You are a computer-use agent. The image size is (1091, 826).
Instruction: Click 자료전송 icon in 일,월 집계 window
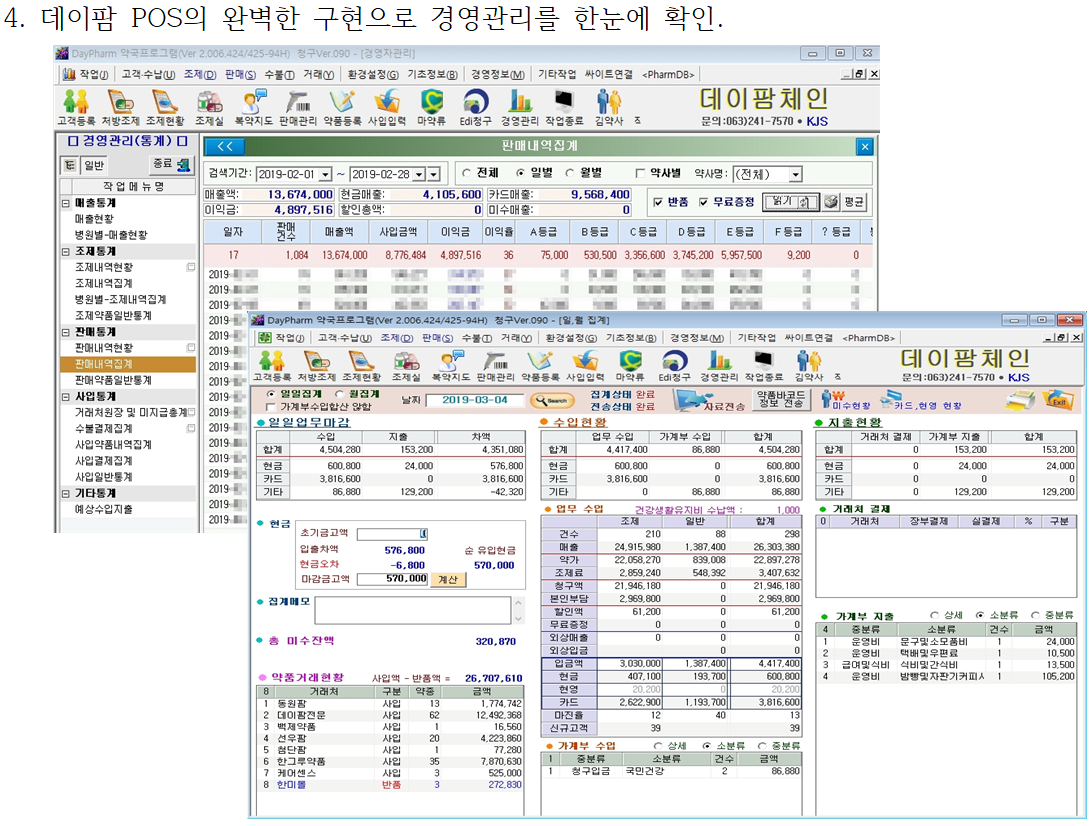(710, 401)
